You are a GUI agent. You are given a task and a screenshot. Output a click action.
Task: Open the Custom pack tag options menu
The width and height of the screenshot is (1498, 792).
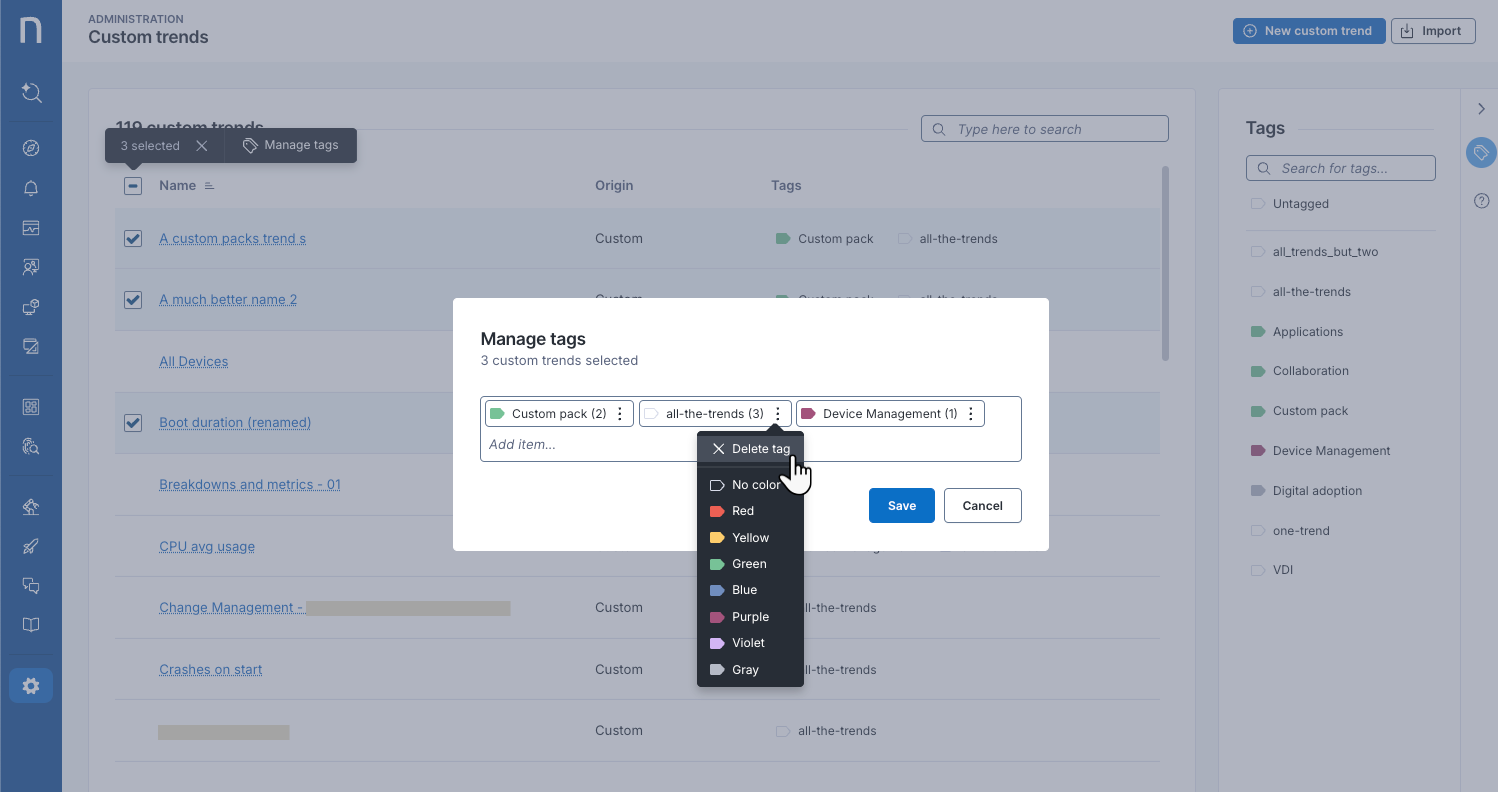pos(619,412)
